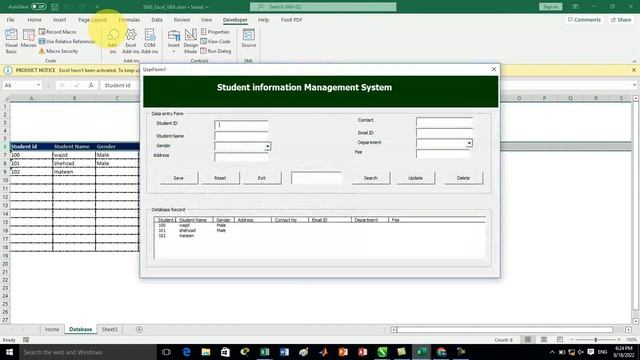Image resolution: width=640 pixels, height=360 pixels.
Task: Open the Gender combo box dropdown
Action: (x=267, y=146)
